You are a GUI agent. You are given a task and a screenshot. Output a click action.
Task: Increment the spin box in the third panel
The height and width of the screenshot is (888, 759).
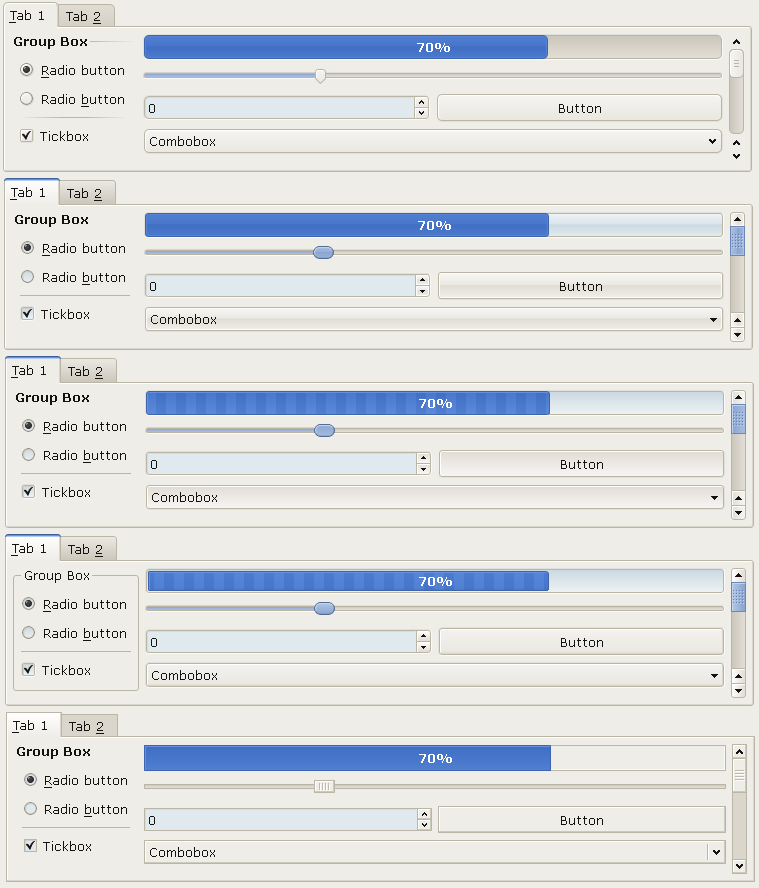click(x=423, y=458)
